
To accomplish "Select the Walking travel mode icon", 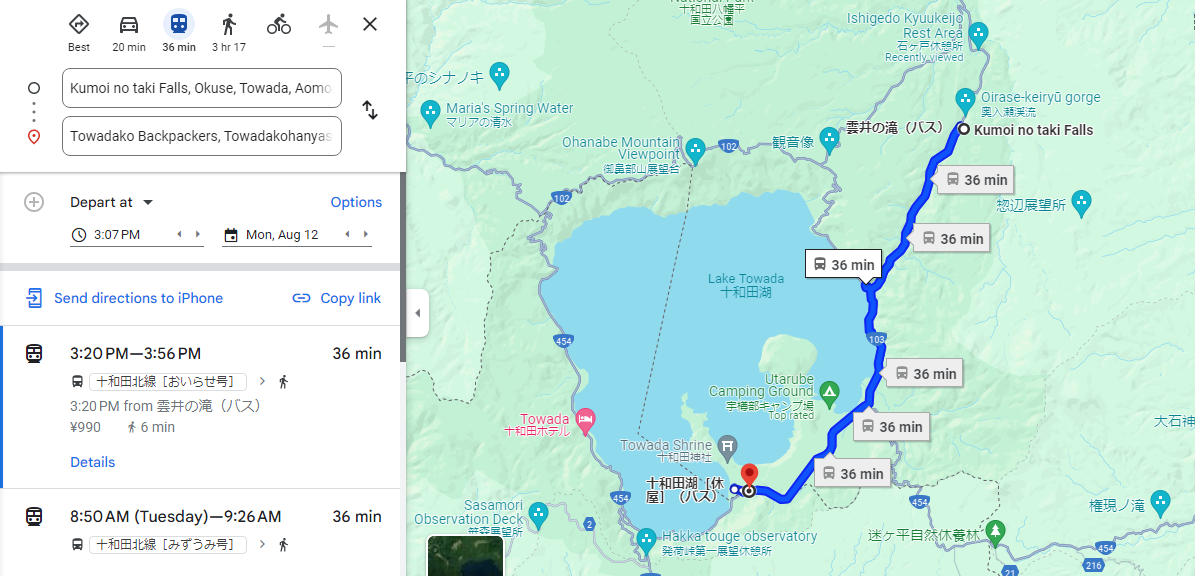I will [229, 24].
